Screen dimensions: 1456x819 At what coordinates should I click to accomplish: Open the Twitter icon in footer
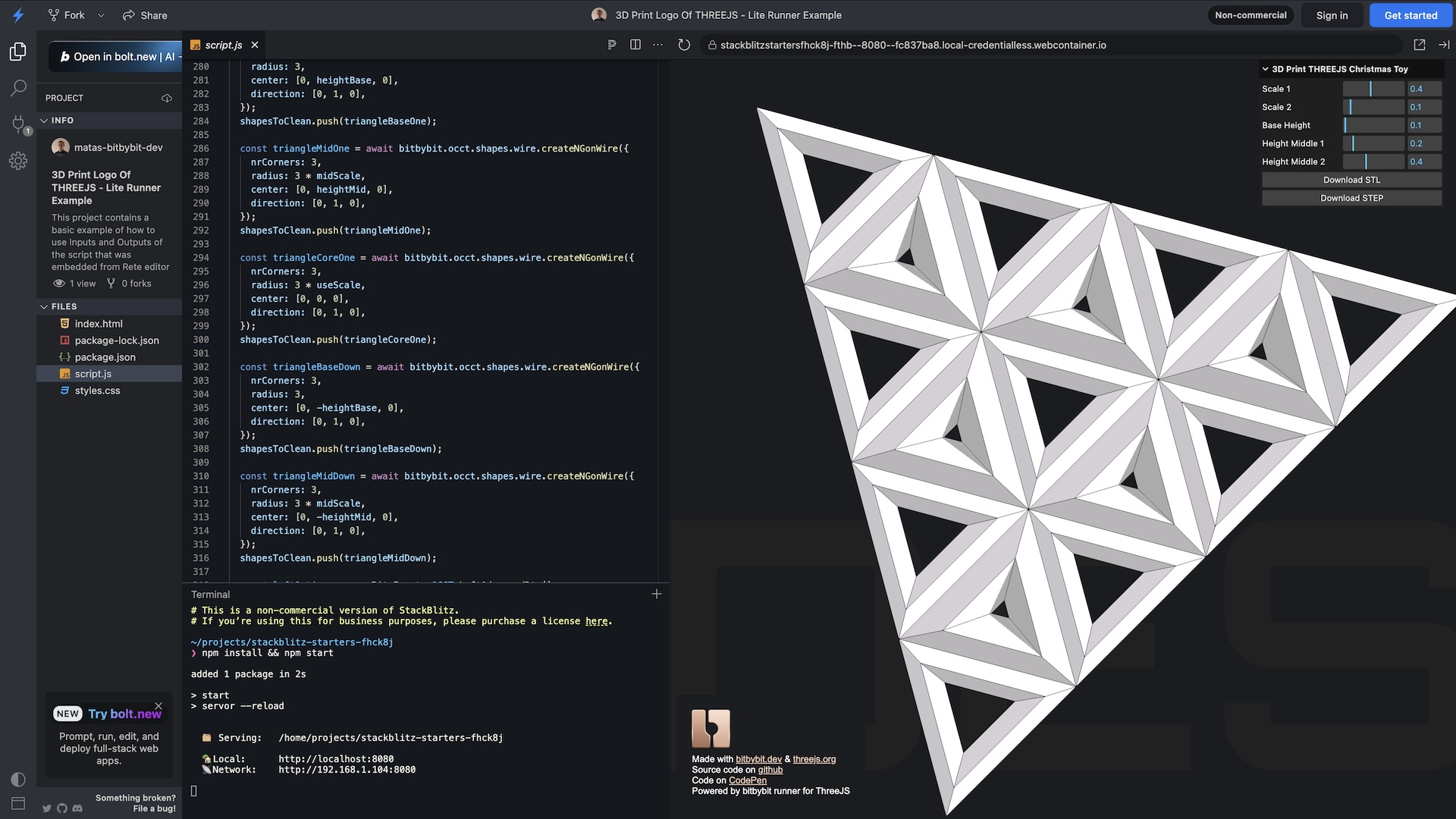click(x=47, y=808)
